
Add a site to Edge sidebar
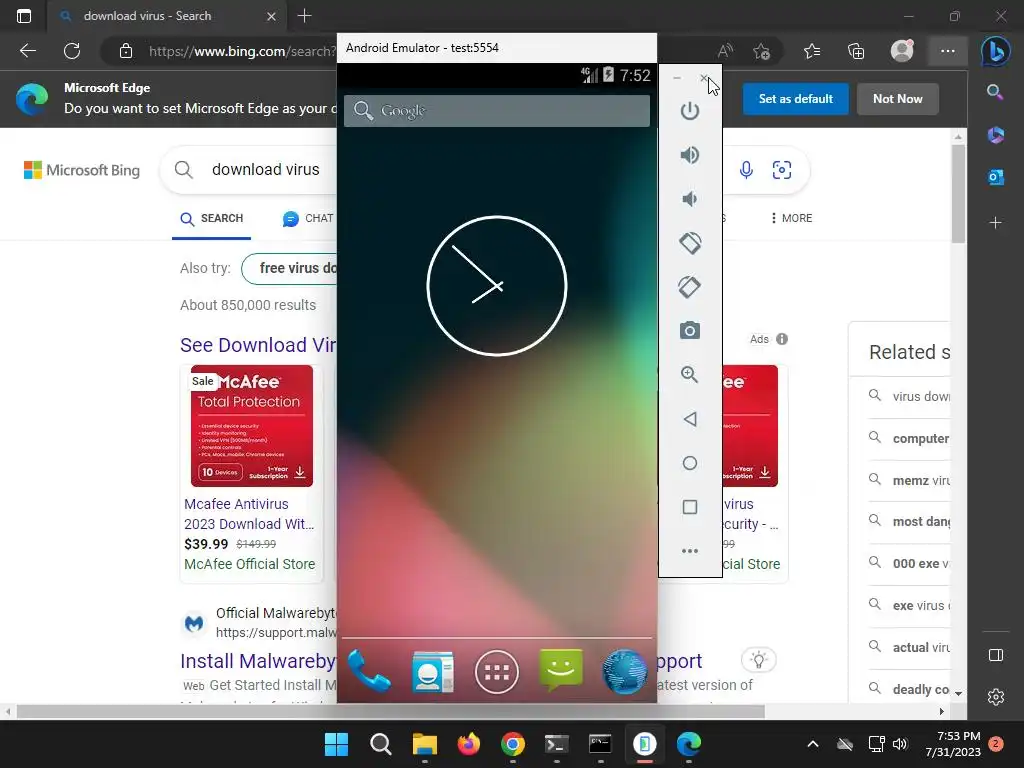pyautogui.click(x=995, y=223)
